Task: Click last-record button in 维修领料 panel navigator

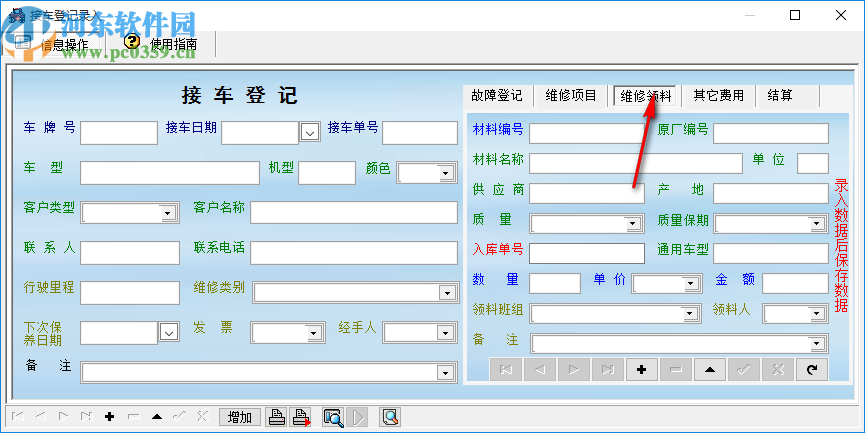Action: coord(608,370)
